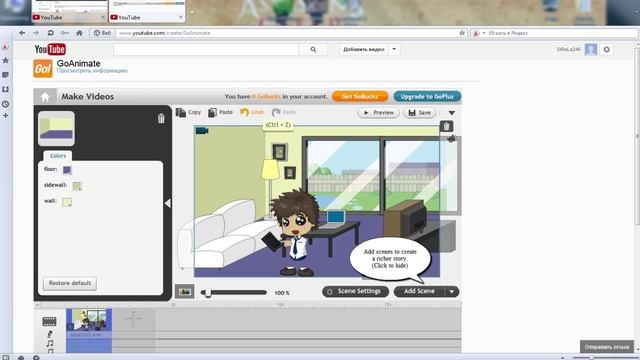
Task: Go back with the browser back arrow
Action: tap(22, 33)
